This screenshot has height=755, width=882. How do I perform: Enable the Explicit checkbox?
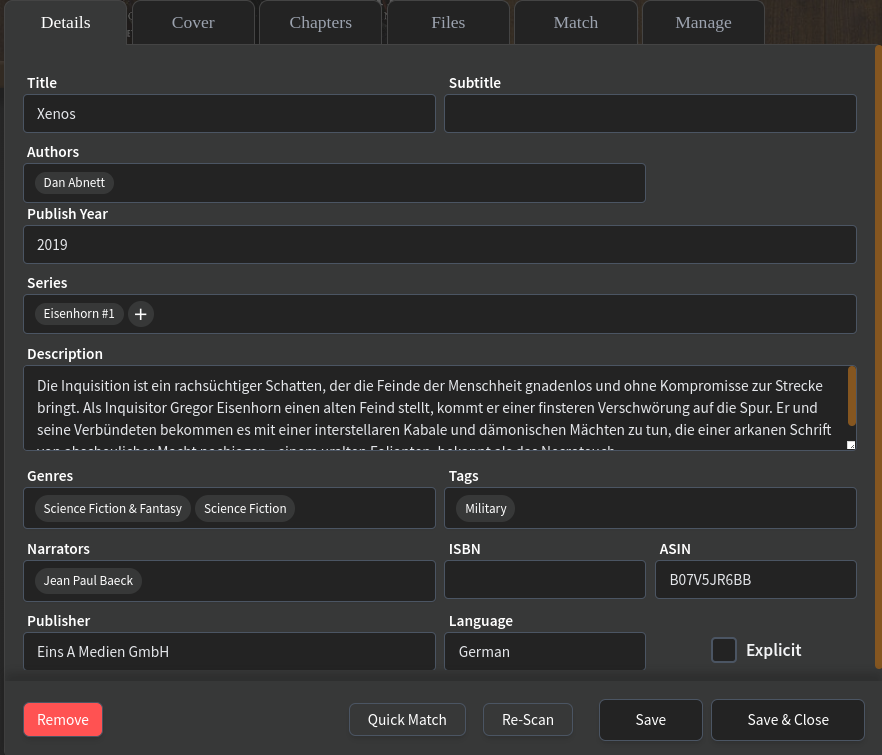coord(724,650)
